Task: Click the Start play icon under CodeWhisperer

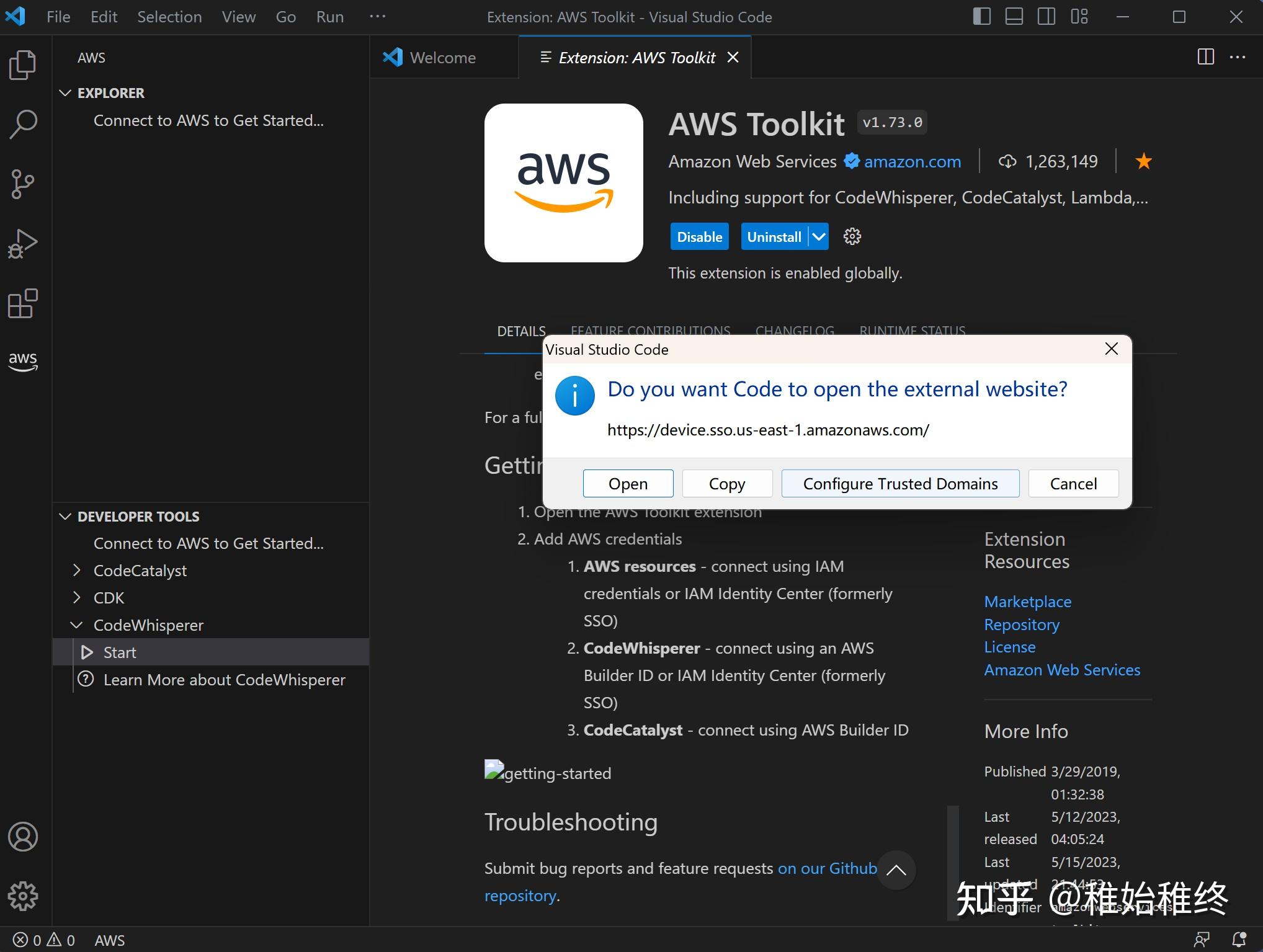Action: click(87, 652)
